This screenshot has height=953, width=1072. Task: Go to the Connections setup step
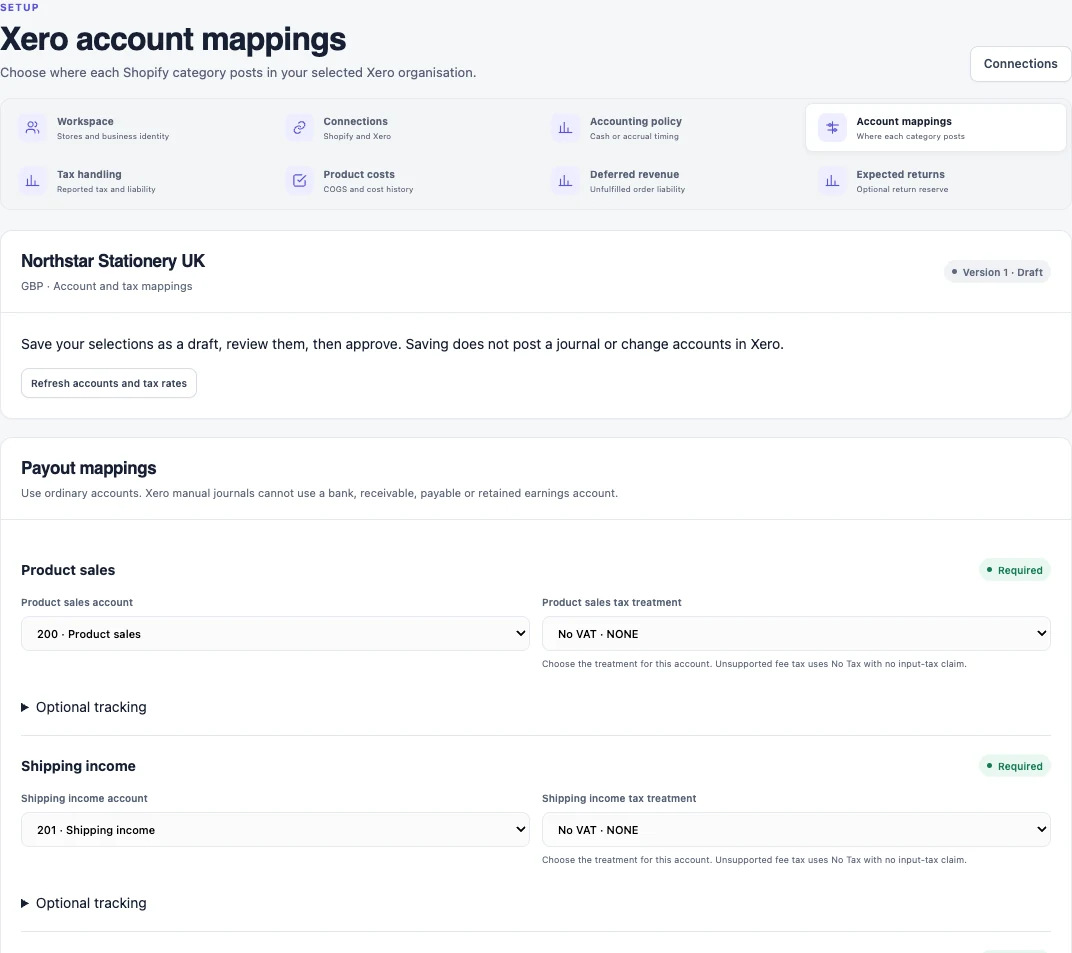403,128
